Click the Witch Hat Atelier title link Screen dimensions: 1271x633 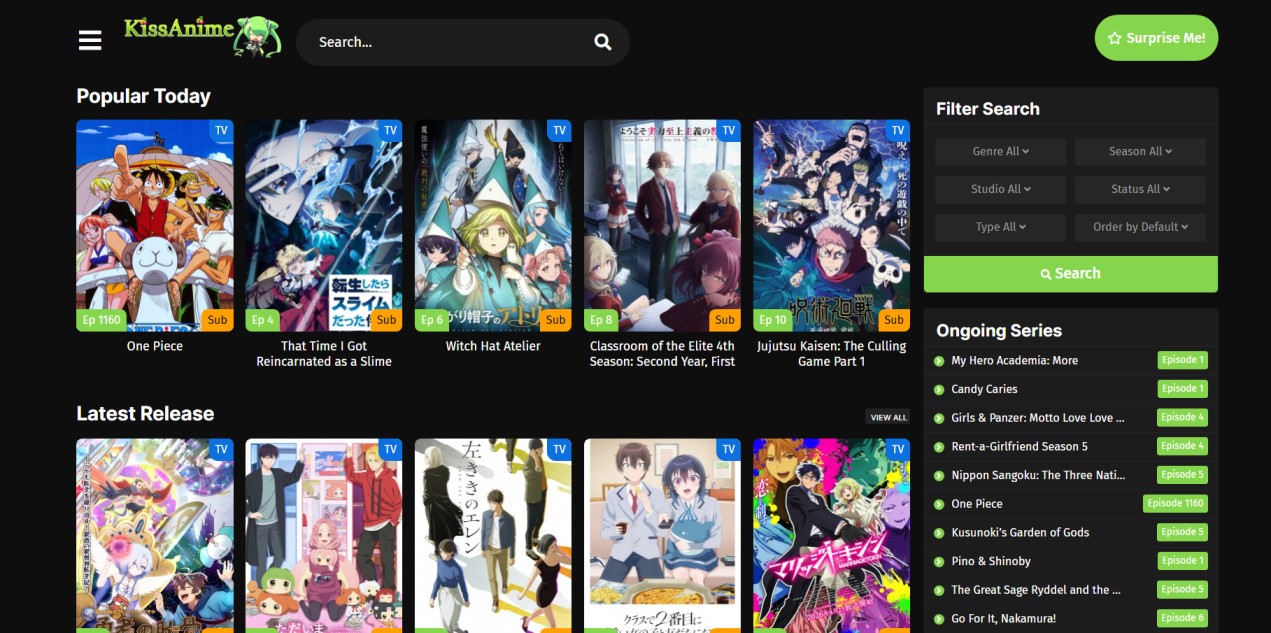493,346
